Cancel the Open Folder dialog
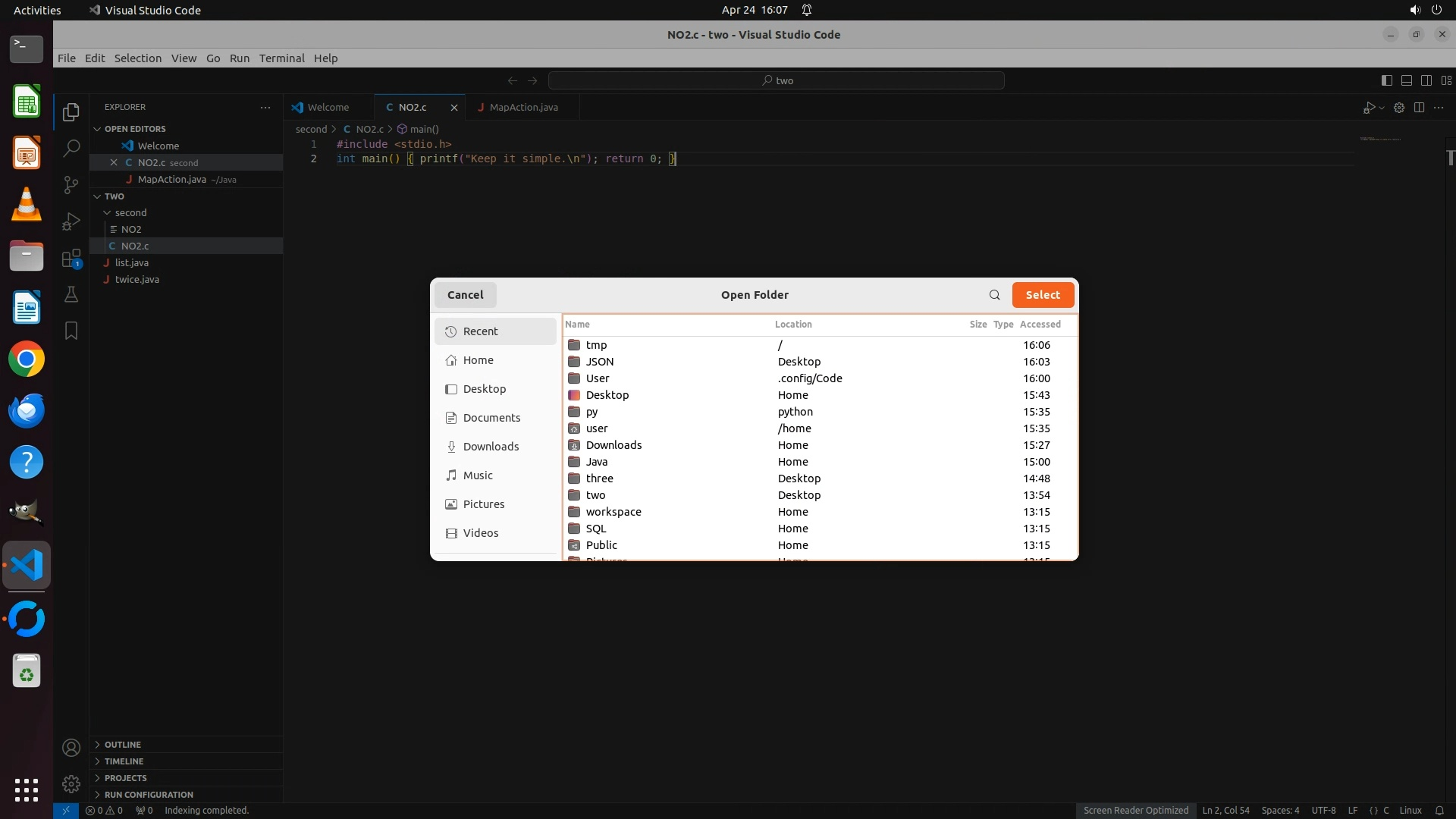The width and height of the screenshot is (1456, 819). (465, 295)
